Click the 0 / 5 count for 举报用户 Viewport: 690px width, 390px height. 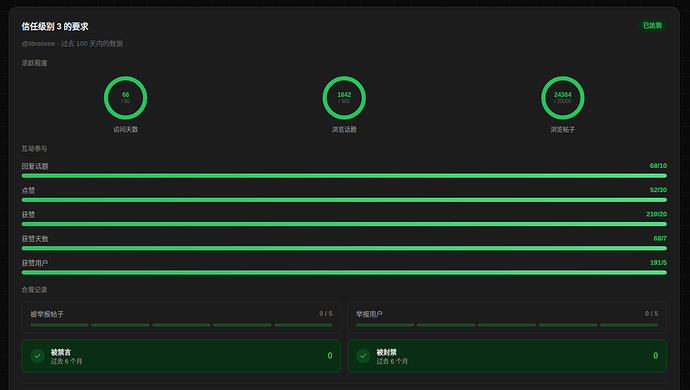(x=651, y=313)
